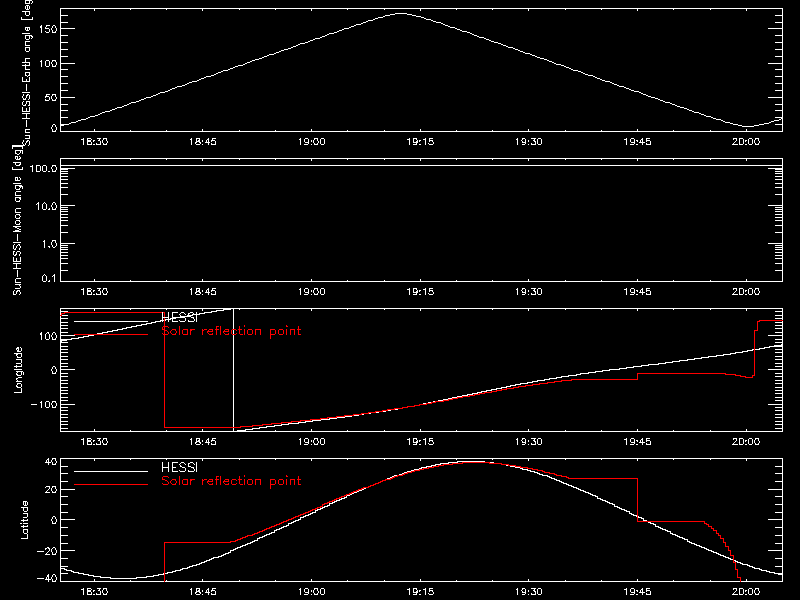Click 19:00 time label under Earth angle plot
The image size is (800, 600).
tap(312, 141)
